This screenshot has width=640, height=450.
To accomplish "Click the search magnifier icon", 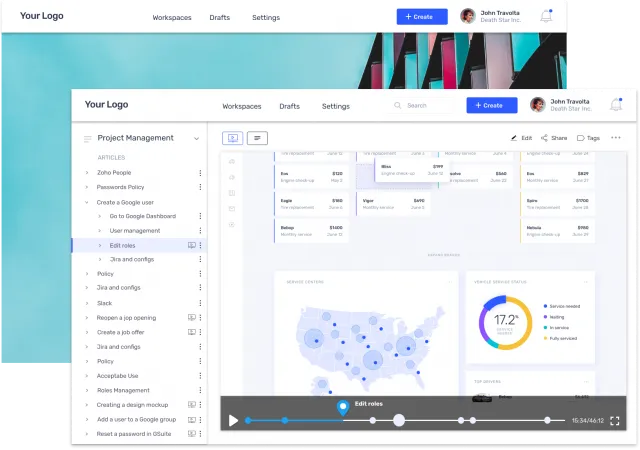I will click(397, 105).
